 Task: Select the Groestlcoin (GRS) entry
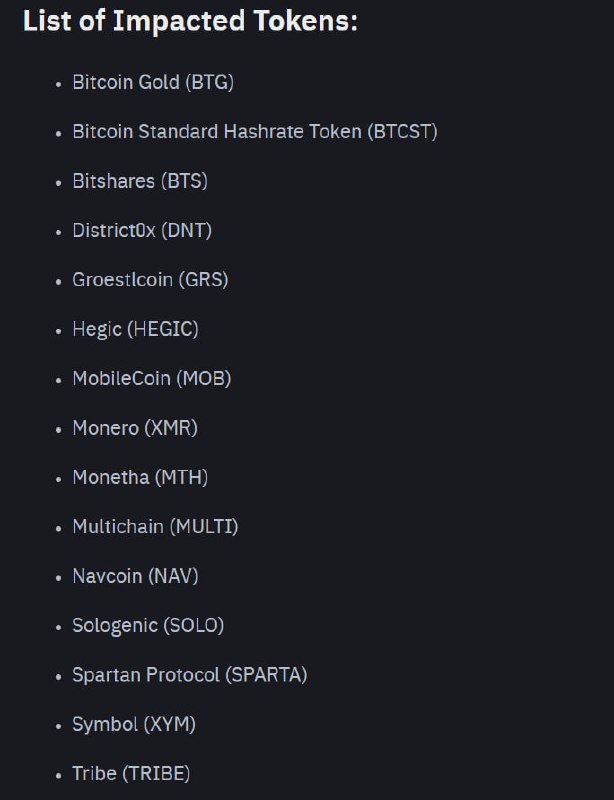pyautogui.click(x=150, y=280)
